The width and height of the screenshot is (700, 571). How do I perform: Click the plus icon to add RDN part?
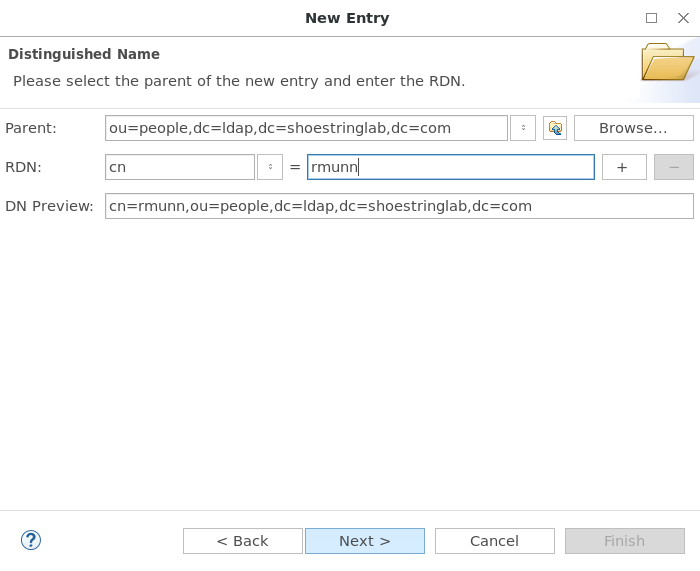tap(624, 167)
